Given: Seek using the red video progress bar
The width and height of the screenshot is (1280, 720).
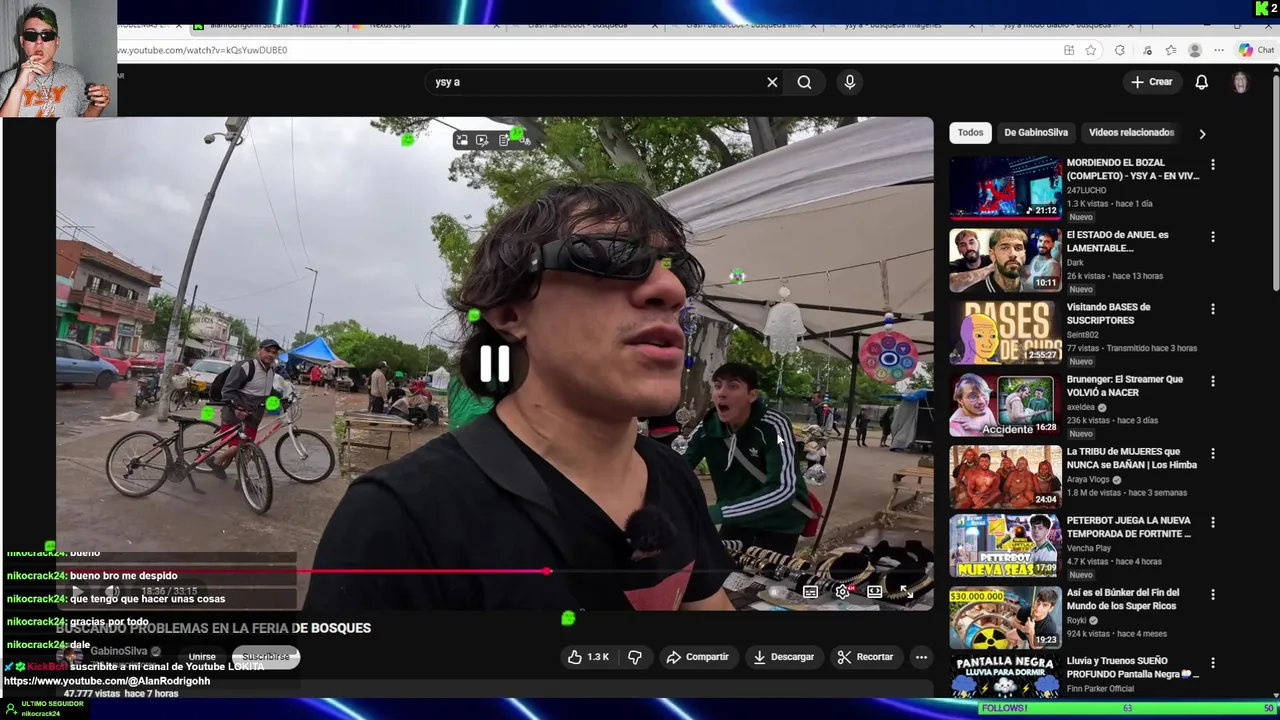Looking at the screenshot, I should coord(494,571).
